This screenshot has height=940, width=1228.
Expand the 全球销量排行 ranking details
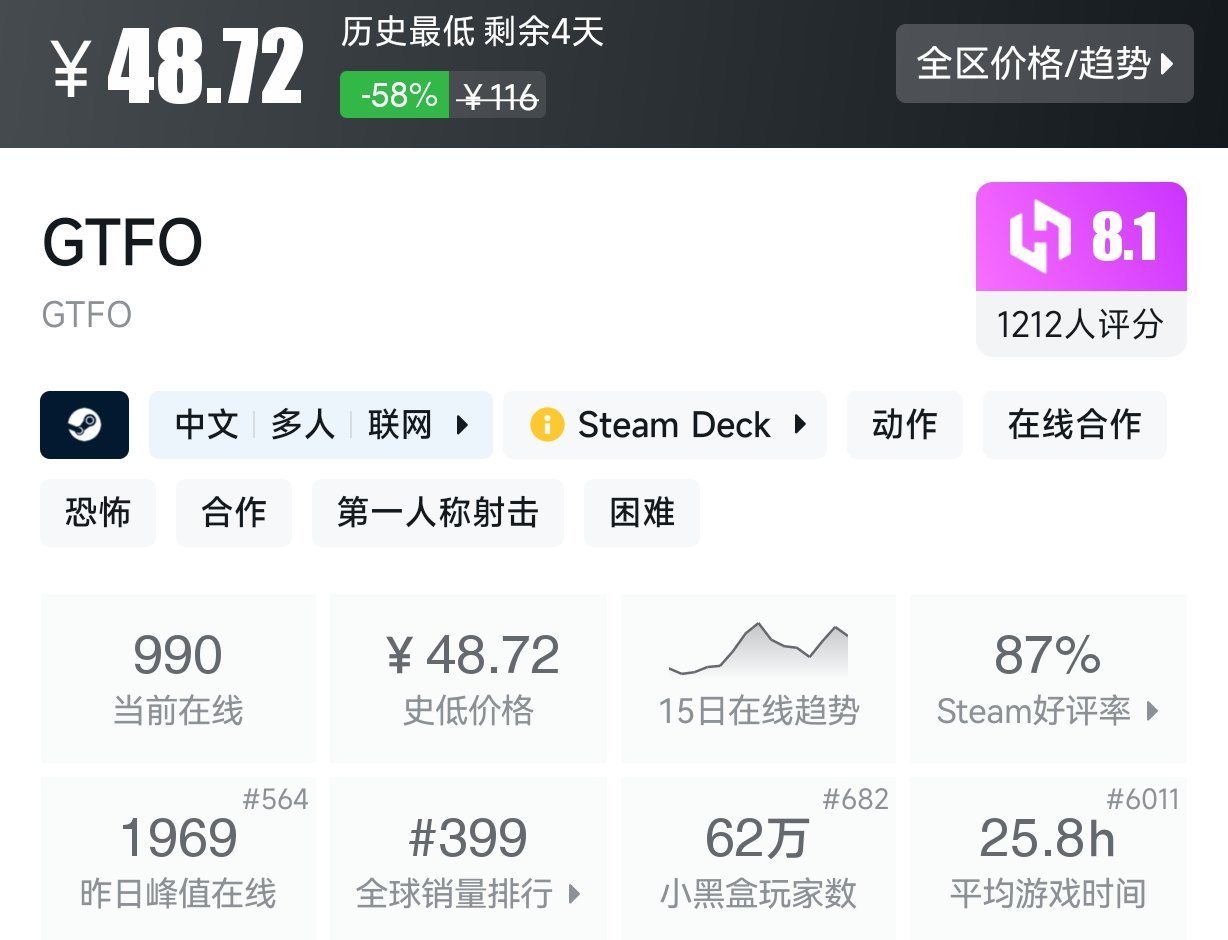tap(467, 895)
